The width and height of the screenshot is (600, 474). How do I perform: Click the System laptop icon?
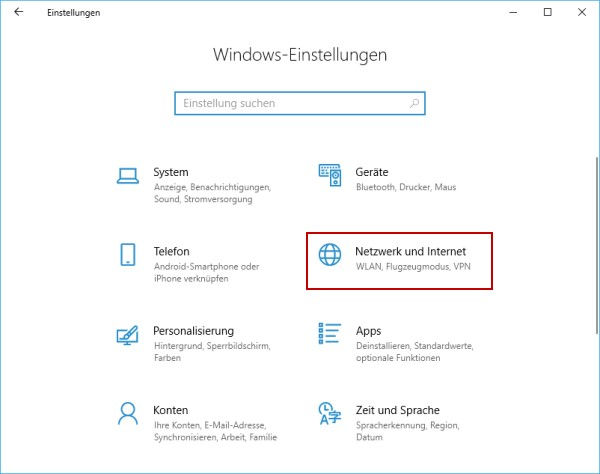[127, 176]
